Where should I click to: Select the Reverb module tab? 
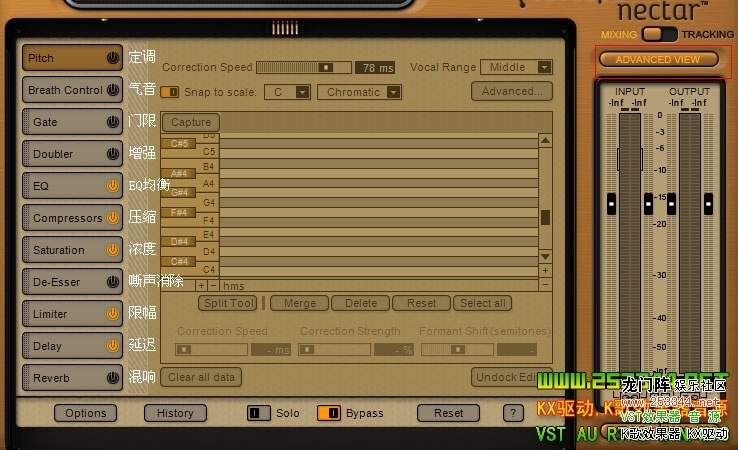pyautogui.click(x=72, y=378)
